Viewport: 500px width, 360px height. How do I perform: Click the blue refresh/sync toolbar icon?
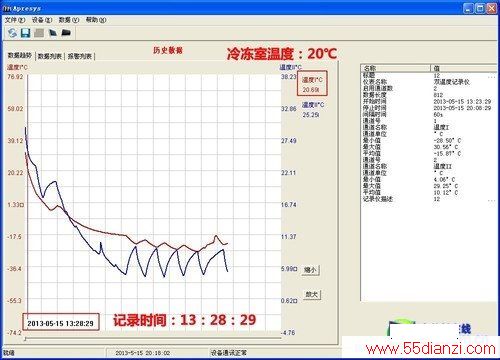12,33
